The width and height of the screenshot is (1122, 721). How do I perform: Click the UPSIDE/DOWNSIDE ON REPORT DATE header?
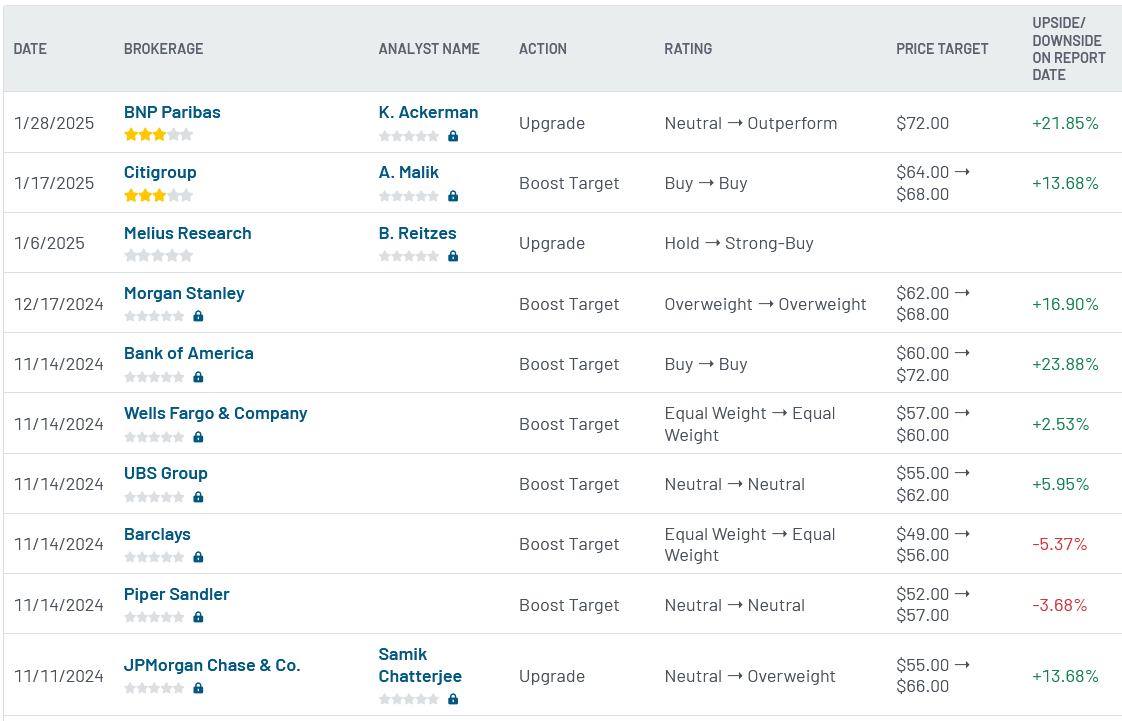point(1068,49)
